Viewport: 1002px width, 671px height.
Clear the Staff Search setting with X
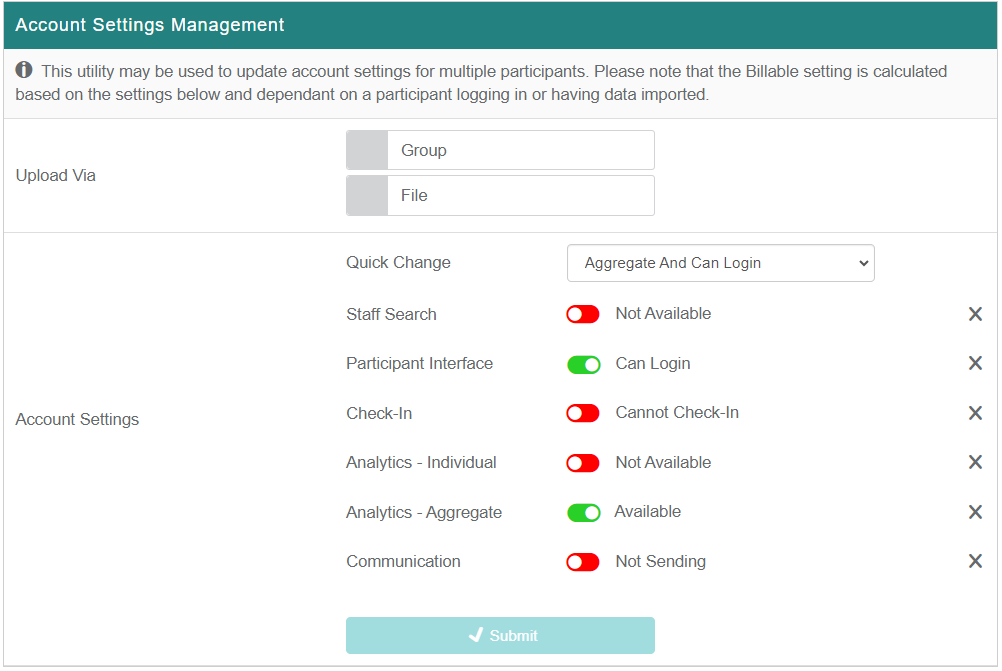coord(975,314)
